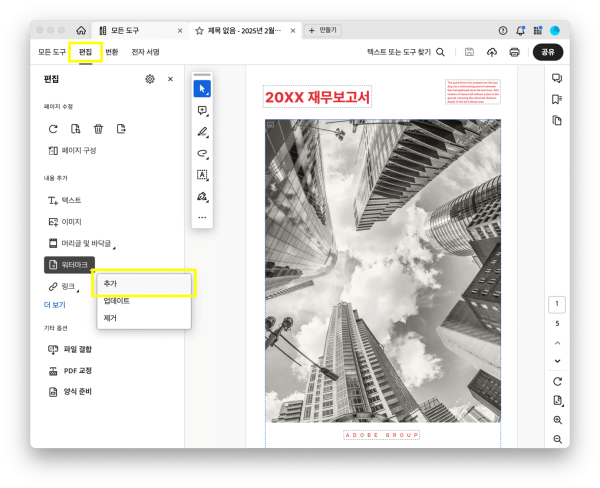Click the 텍스트 또는 도구 찾기 search field
This screenshot has width=600, height=488.
406,52
